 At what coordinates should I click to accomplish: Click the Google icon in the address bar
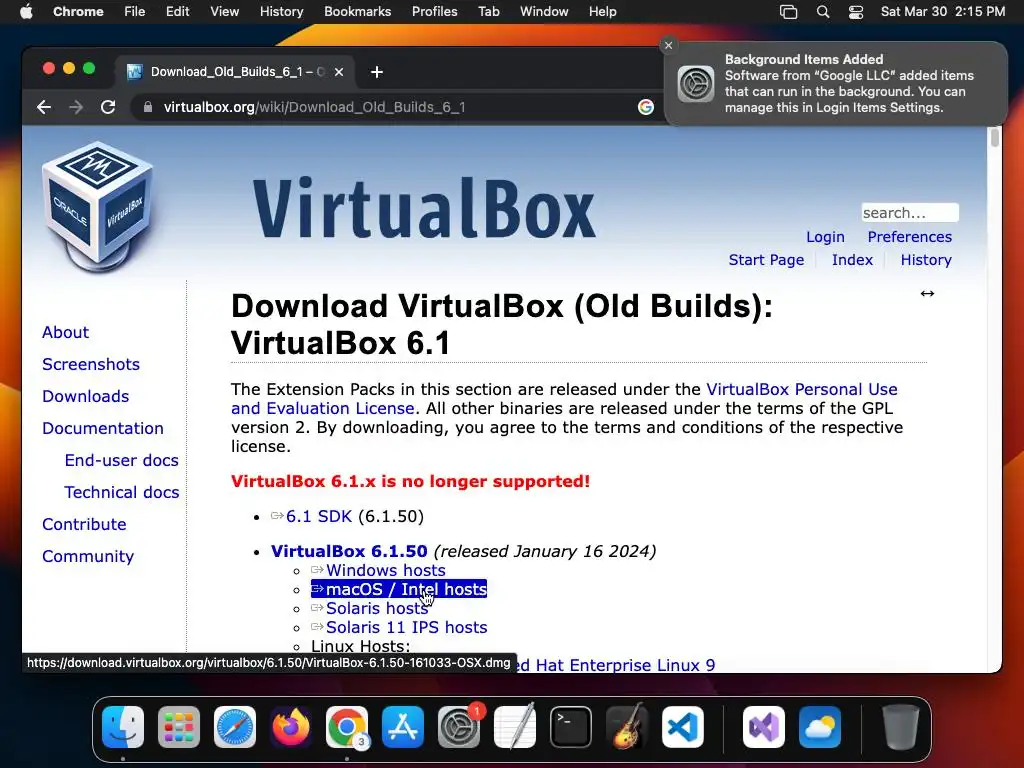(x=645, y=107)
